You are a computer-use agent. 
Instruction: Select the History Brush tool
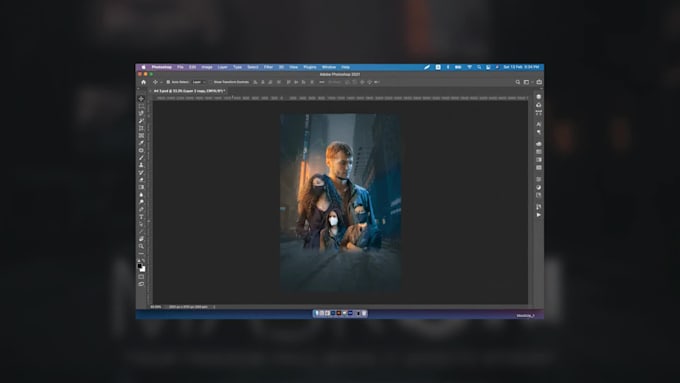(x=141, y=172)
